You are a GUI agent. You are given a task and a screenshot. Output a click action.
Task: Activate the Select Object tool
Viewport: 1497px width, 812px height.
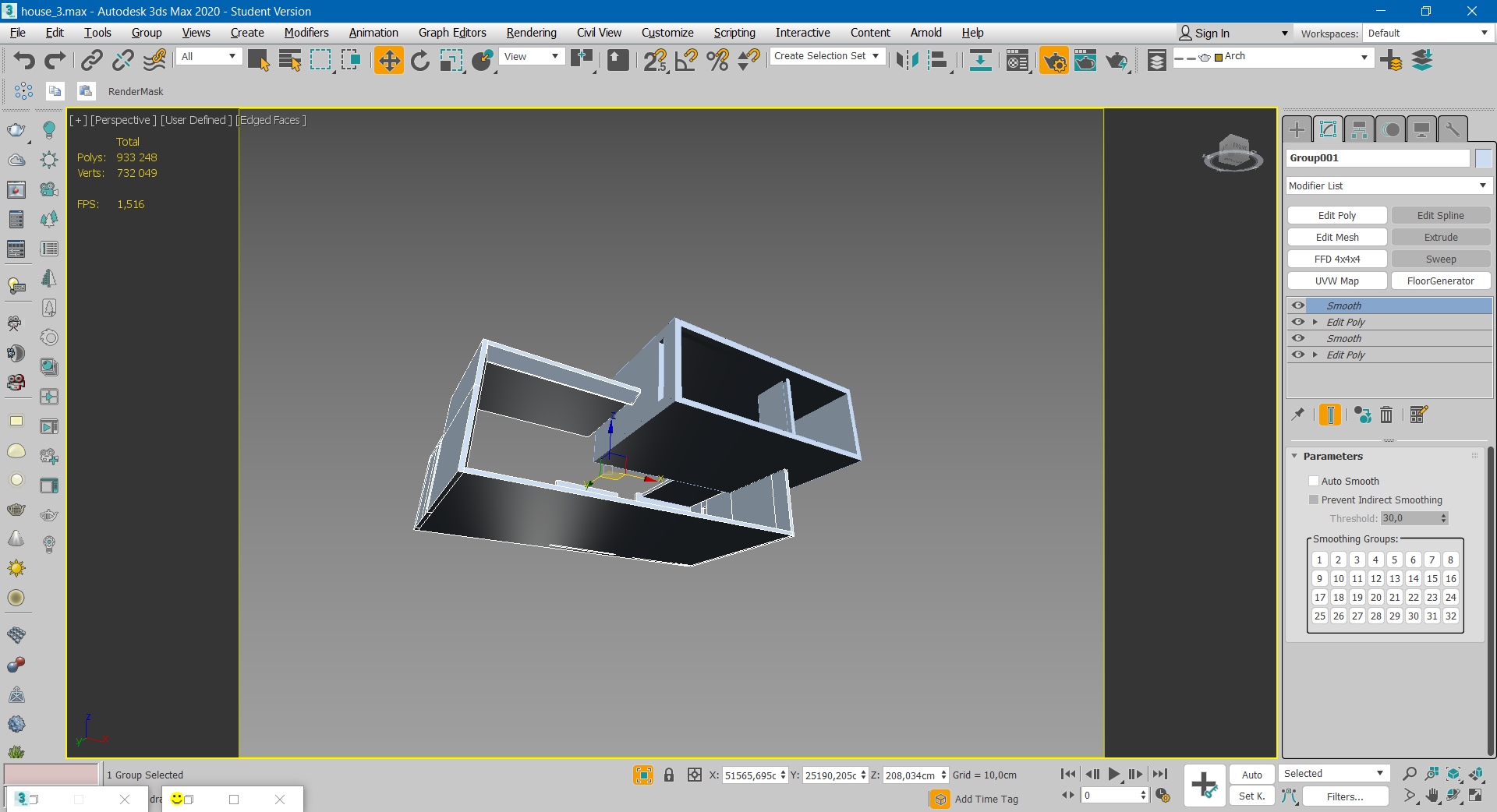click(258, 60)
